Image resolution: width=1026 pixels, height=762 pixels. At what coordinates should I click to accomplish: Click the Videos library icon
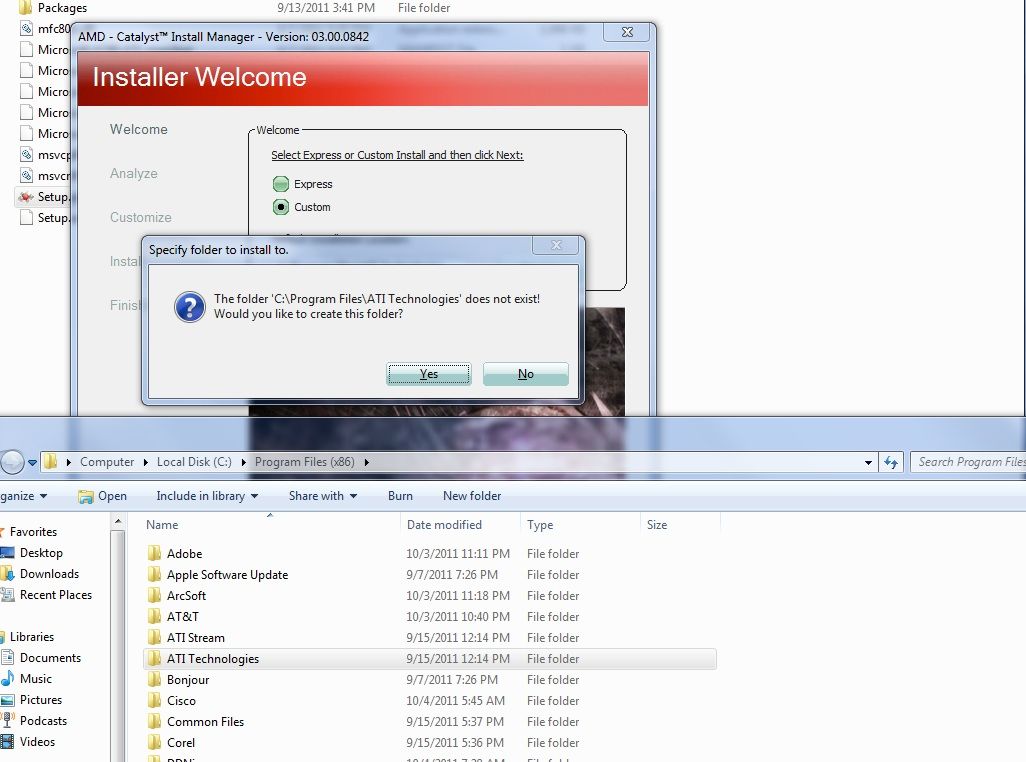click(7, 742)
